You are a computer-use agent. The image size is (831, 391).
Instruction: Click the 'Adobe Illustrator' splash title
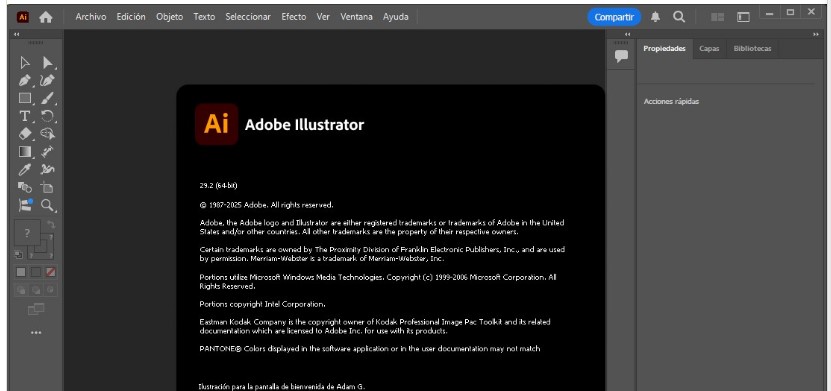pyautogui.click(x=304, y=125)
